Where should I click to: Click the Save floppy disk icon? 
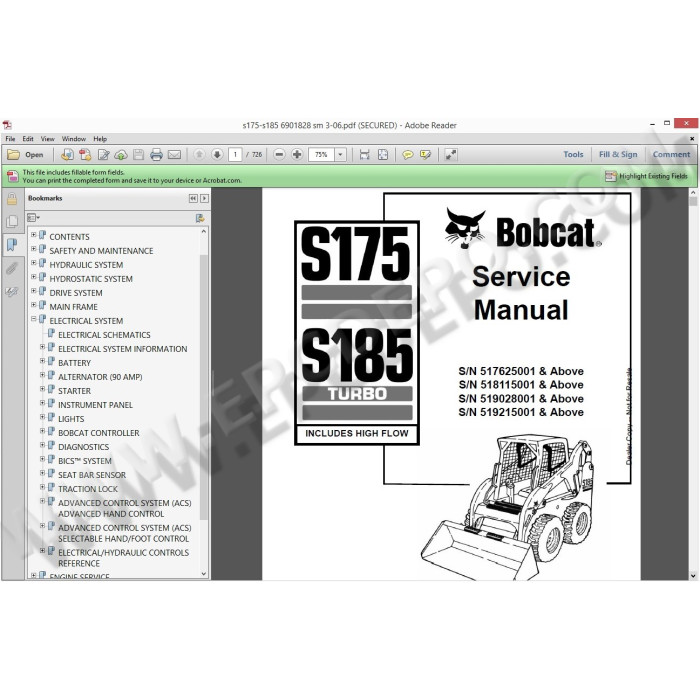click(x=139, y=154)
